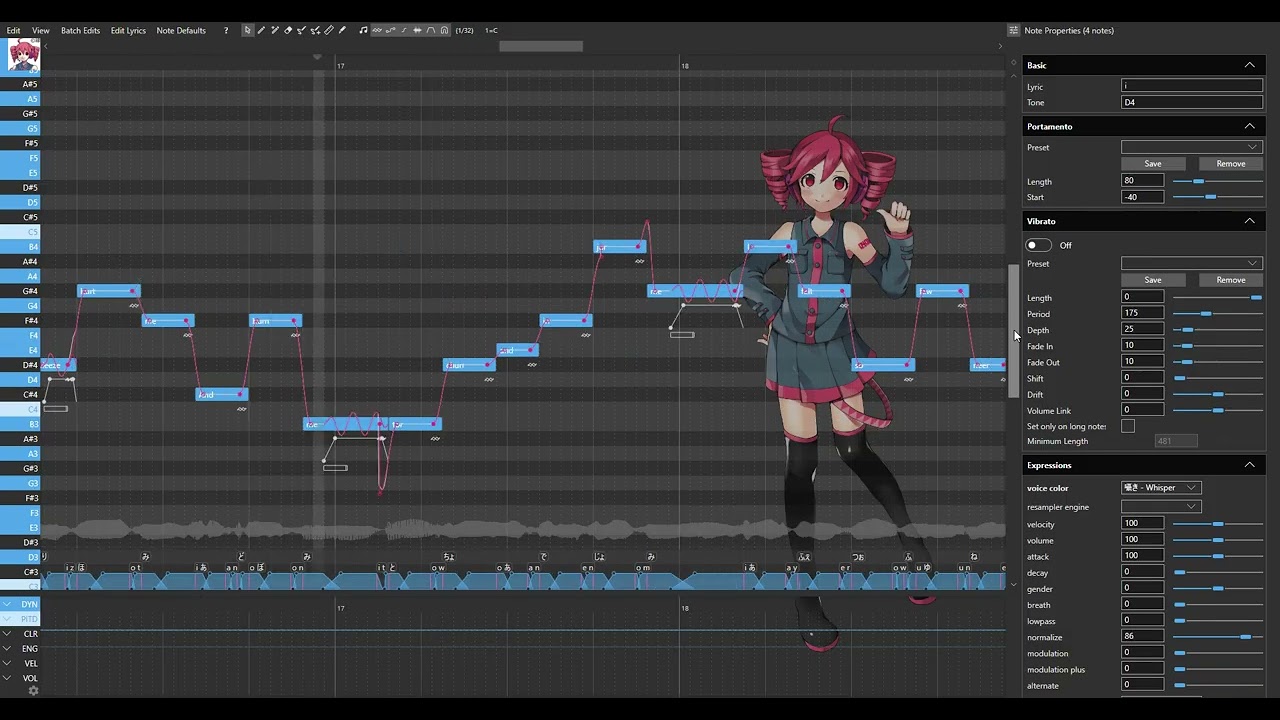Click the F#4 piano key

pos(20,320)
